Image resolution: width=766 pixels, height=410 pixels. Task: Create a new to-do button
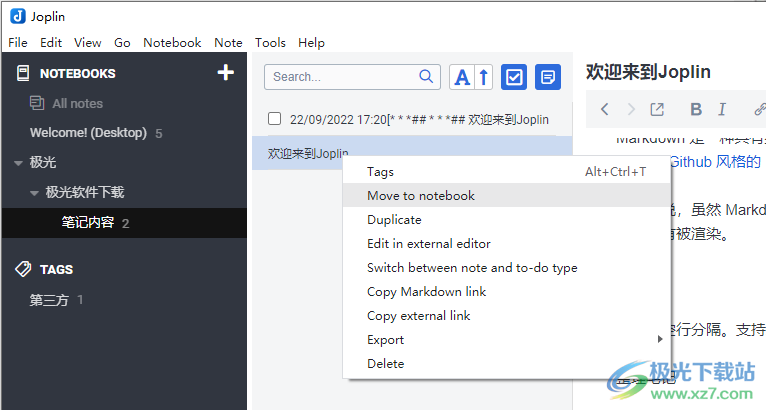(514, 77)
